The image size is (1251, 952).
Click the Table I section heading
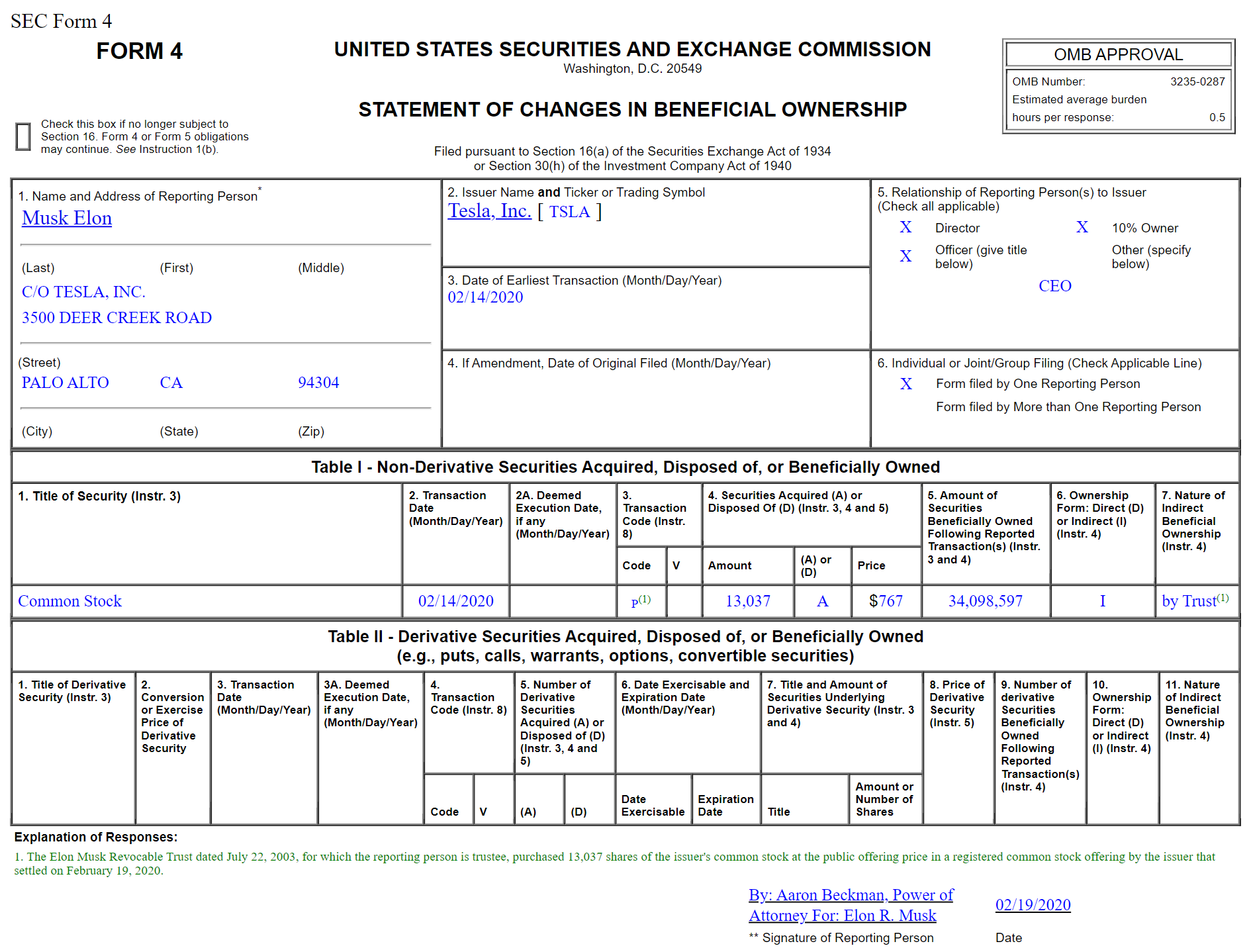coord(625,467)
